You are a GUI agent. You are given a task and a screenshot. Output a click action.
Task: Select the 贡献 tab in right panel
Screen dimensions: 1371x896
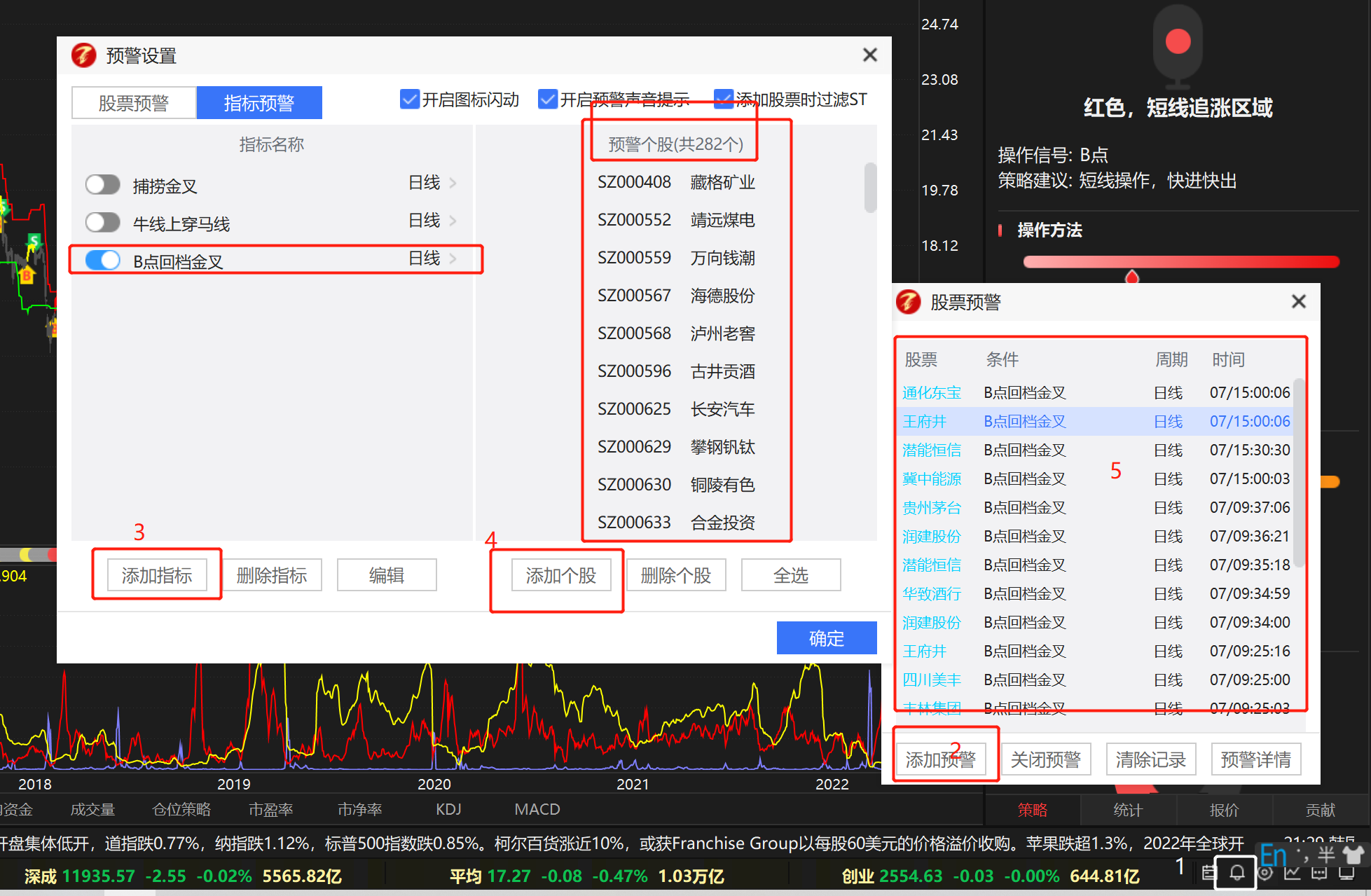(x=1321, y=810)
